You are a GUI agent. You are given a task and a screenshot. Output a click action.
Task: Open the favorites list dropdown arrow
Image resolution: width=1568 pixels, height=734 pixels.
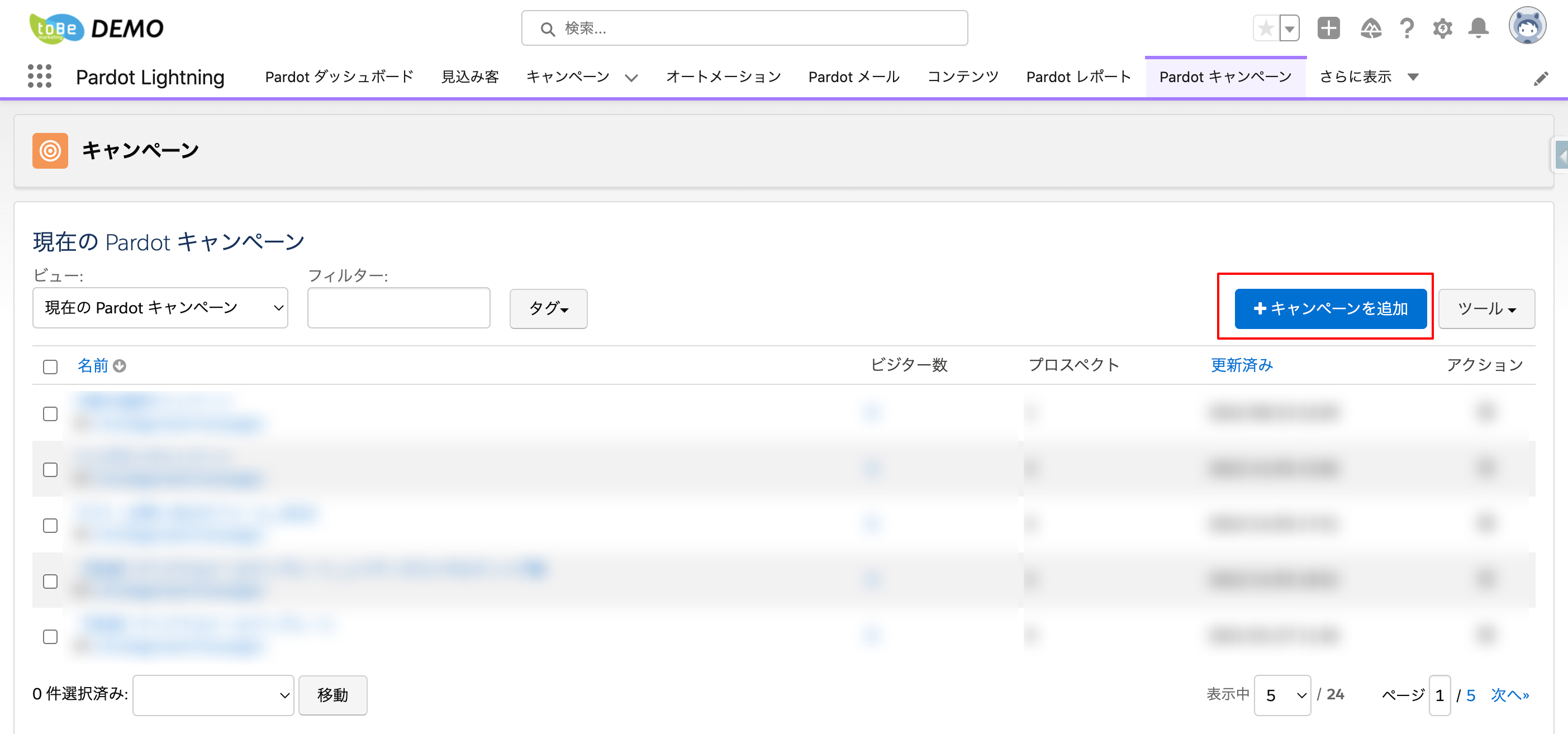(x=1289, y=28)
